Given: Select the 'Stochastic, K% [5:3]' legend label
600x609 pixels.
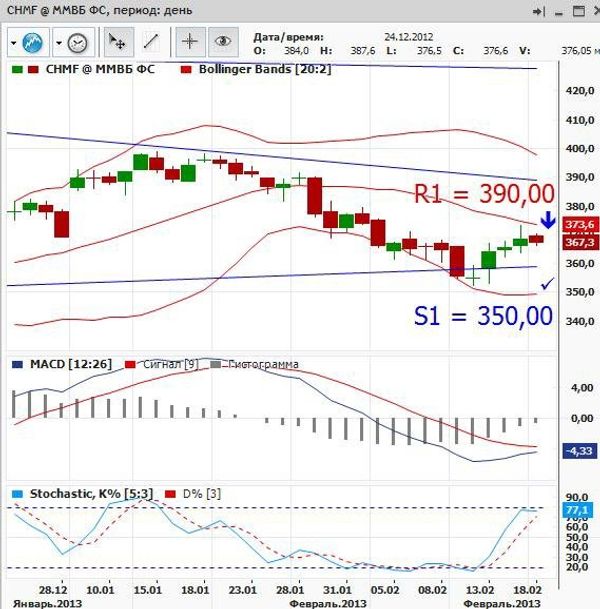Looking at the screenshot, I should (91, 494).
